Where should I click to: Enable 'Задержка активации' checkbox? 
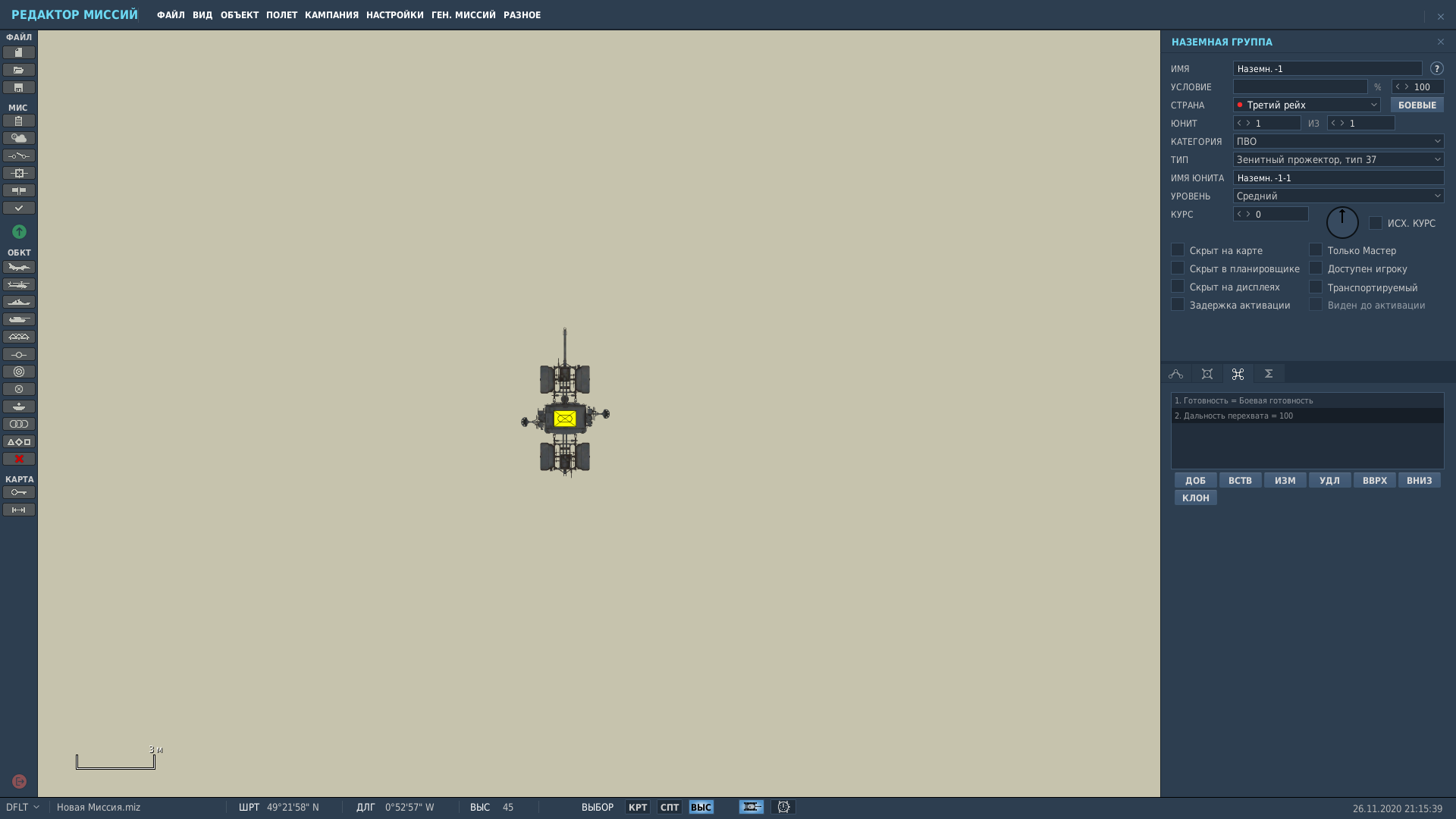click(x=1178, y=304)
